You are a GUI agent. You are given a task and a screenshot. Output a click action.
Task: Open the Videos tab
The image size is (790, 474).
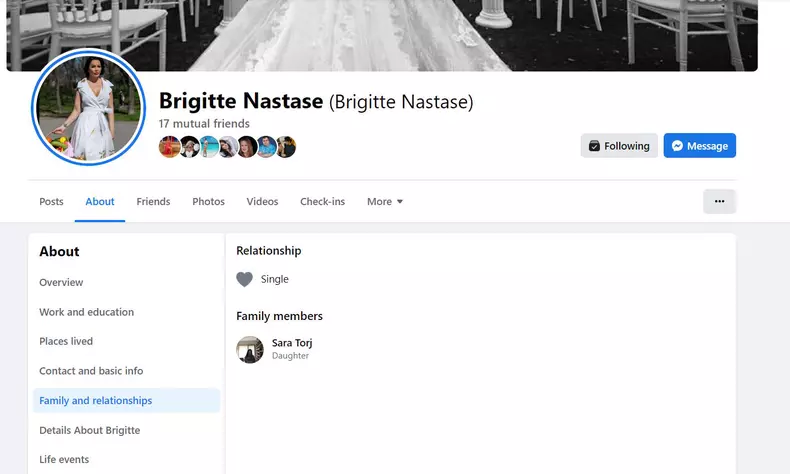262,202
